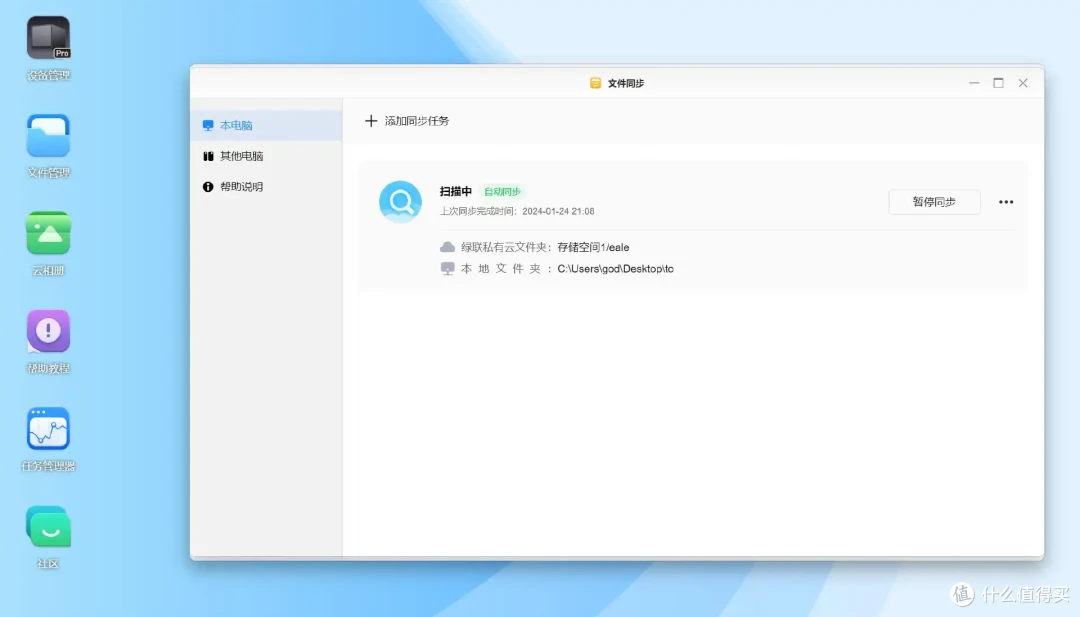Open the 文件管理 folder icon
Viewport: 1080px width, 617px height.
click(x=48, y=136)
